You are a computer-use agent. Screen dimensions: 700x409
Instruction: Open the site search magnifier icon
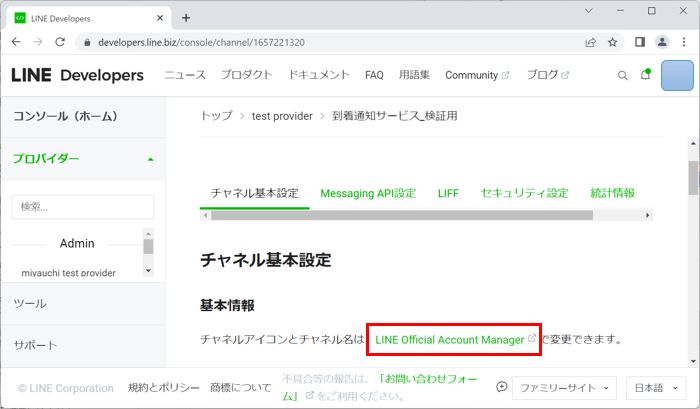tap(622, 75)
